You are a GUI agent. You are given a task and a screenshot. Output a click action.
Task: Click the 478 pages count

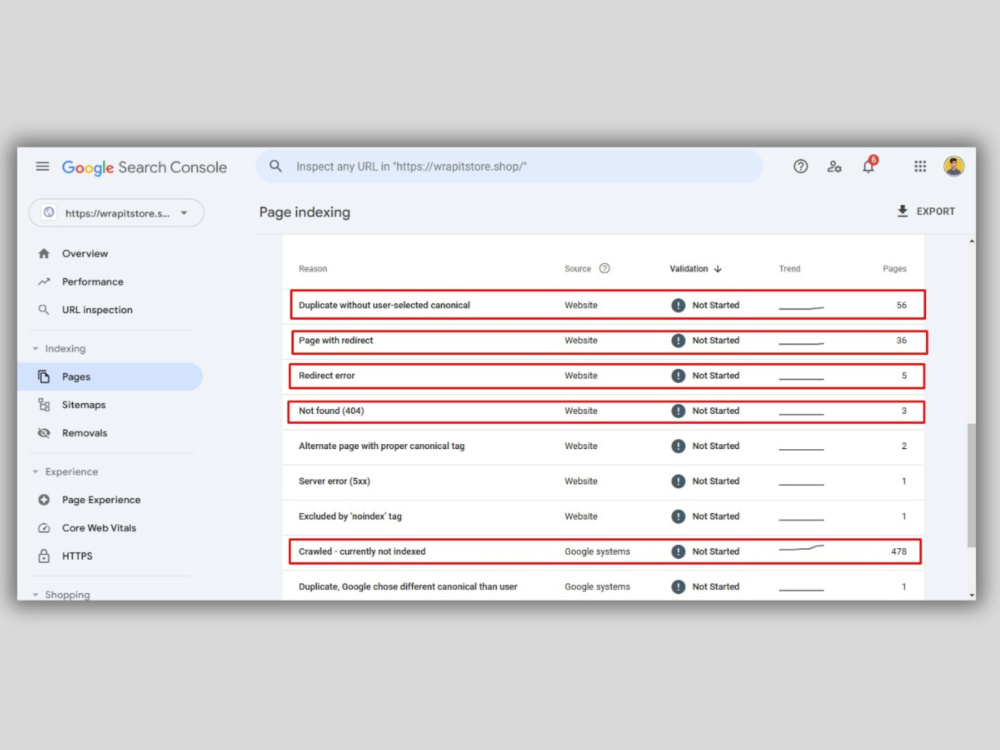899,551
